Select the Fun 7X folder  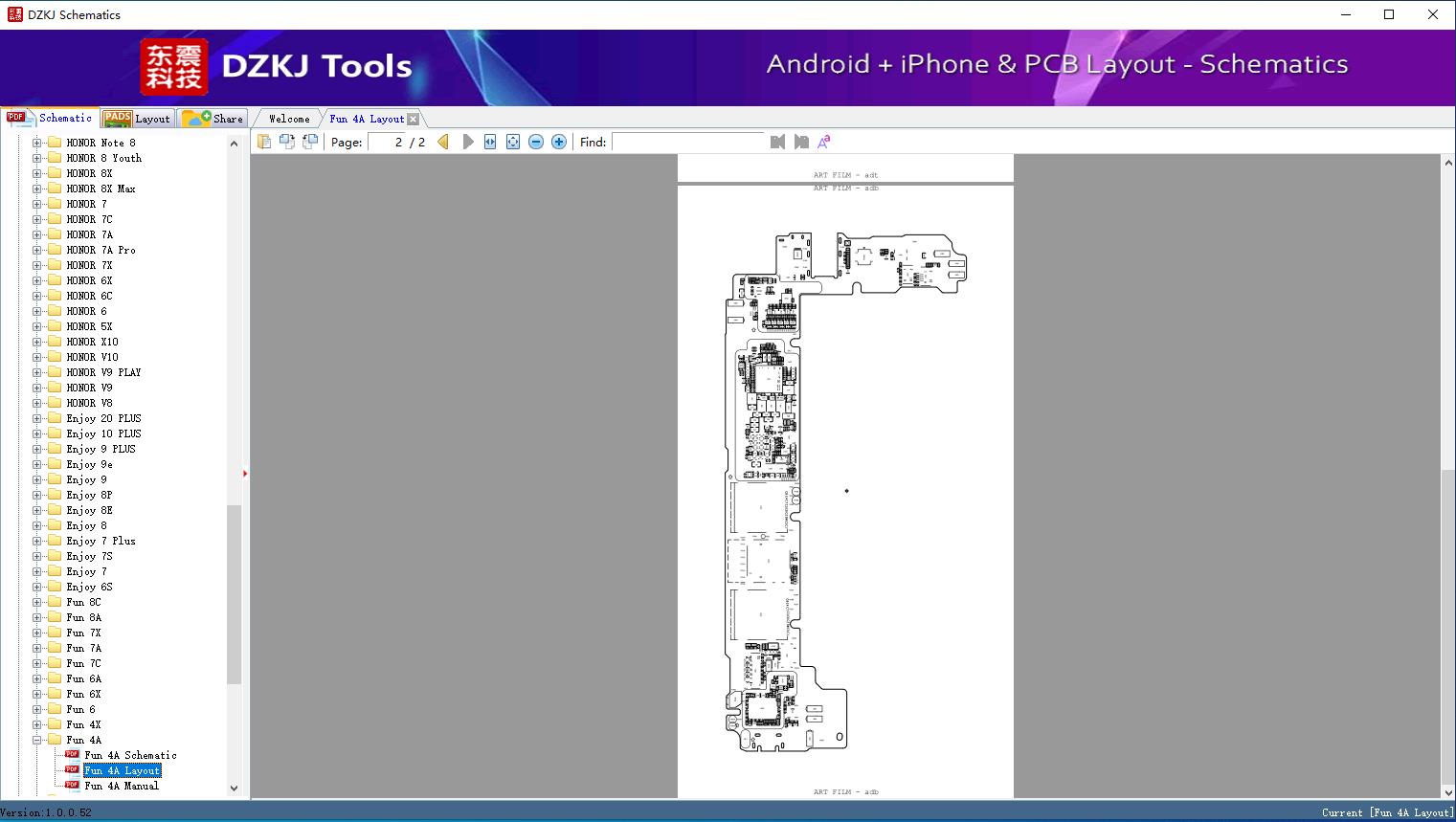(83, 633)
